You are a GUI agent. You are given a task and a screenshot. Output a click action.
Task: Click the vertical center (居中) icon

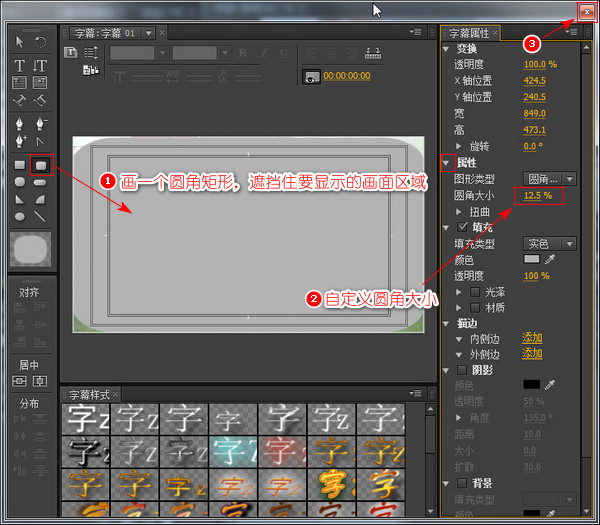tap(20, 381)
